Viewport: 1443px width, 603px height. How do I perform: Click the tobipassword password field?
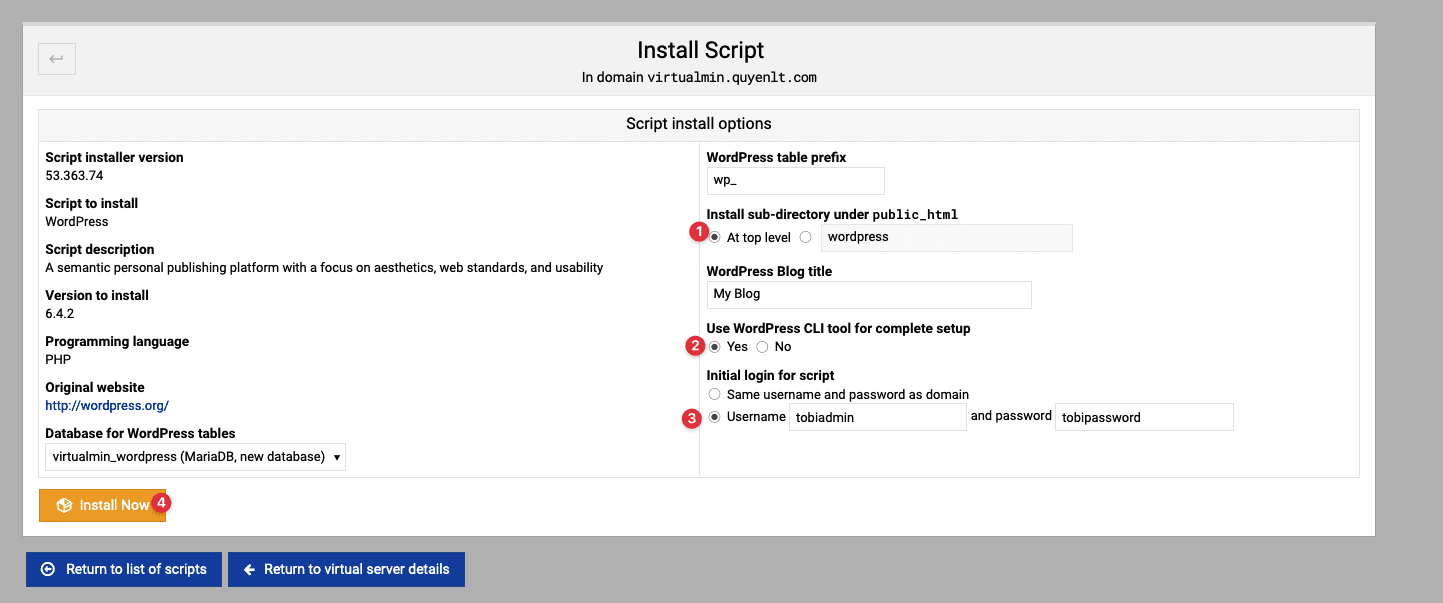pyautogui.click(x=1144, y=417)
